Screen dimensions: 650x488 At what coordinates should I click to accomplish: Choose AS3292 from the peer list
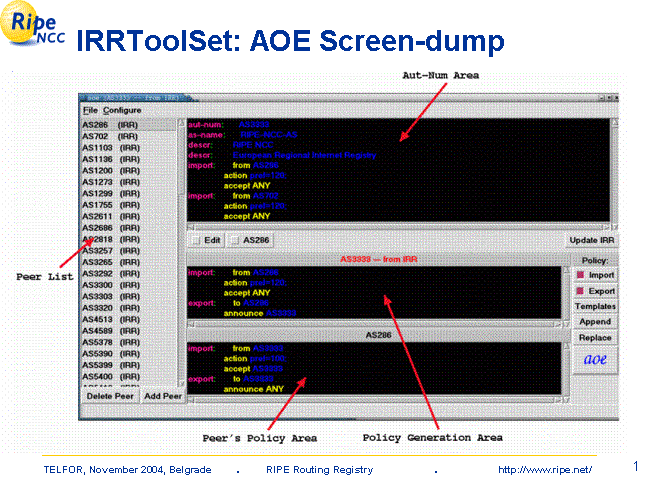(x=110, y=273)
